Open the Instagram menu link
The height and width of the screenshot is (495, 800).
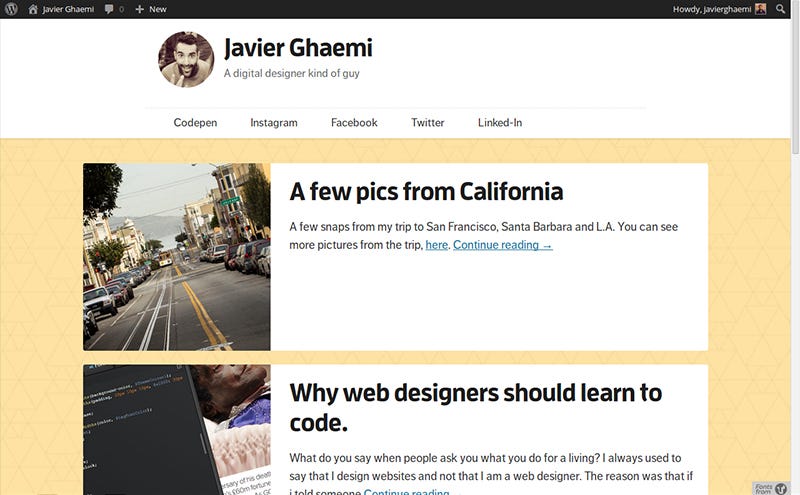[274, 122]
